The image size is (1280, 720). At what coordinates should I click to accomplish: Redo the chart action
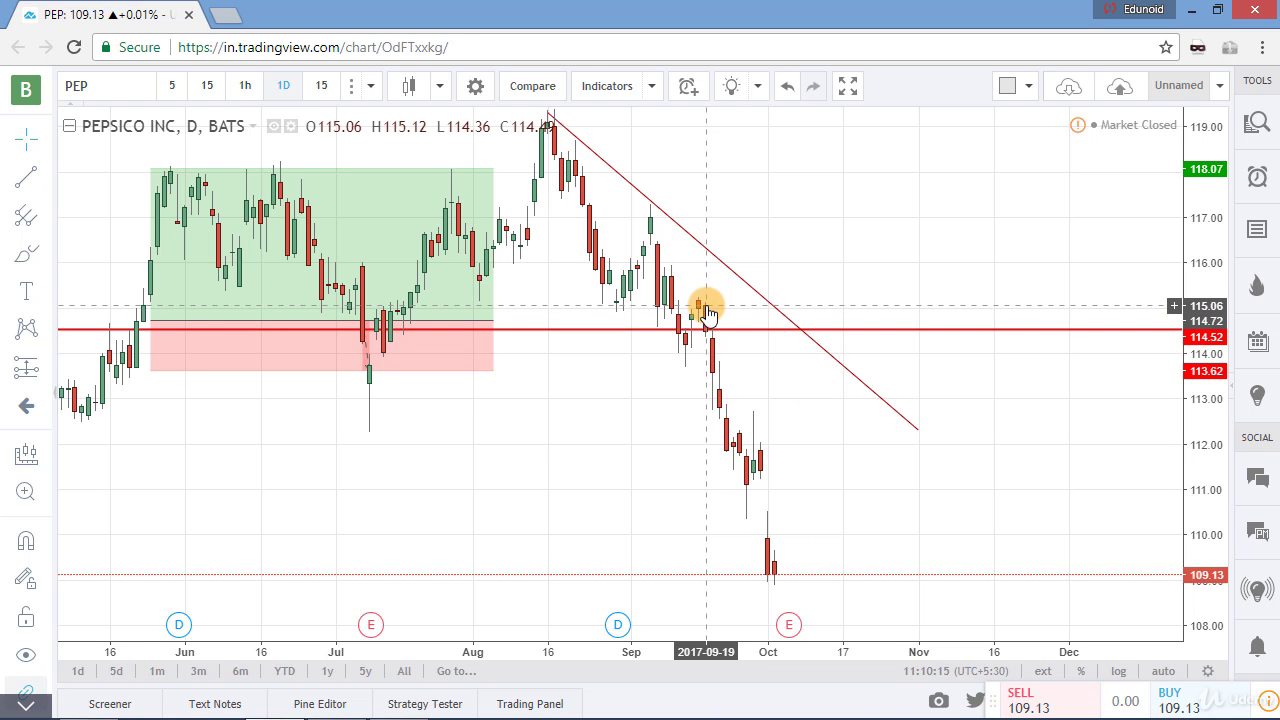point(813,86)
